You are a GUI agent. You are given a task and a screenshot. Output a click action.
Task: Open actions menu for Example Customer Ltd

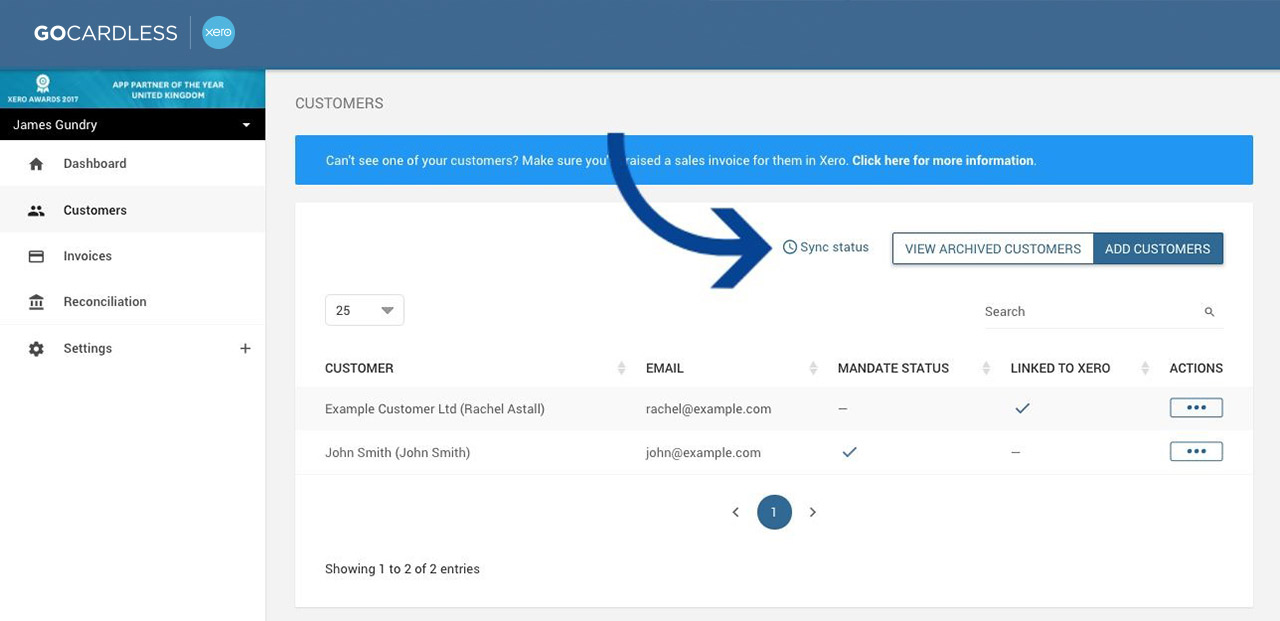(1196, 408)
